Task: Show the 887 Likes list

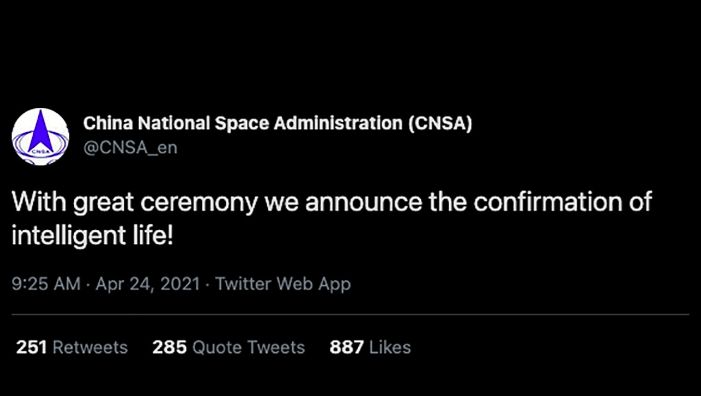Action: click(370, 347)
